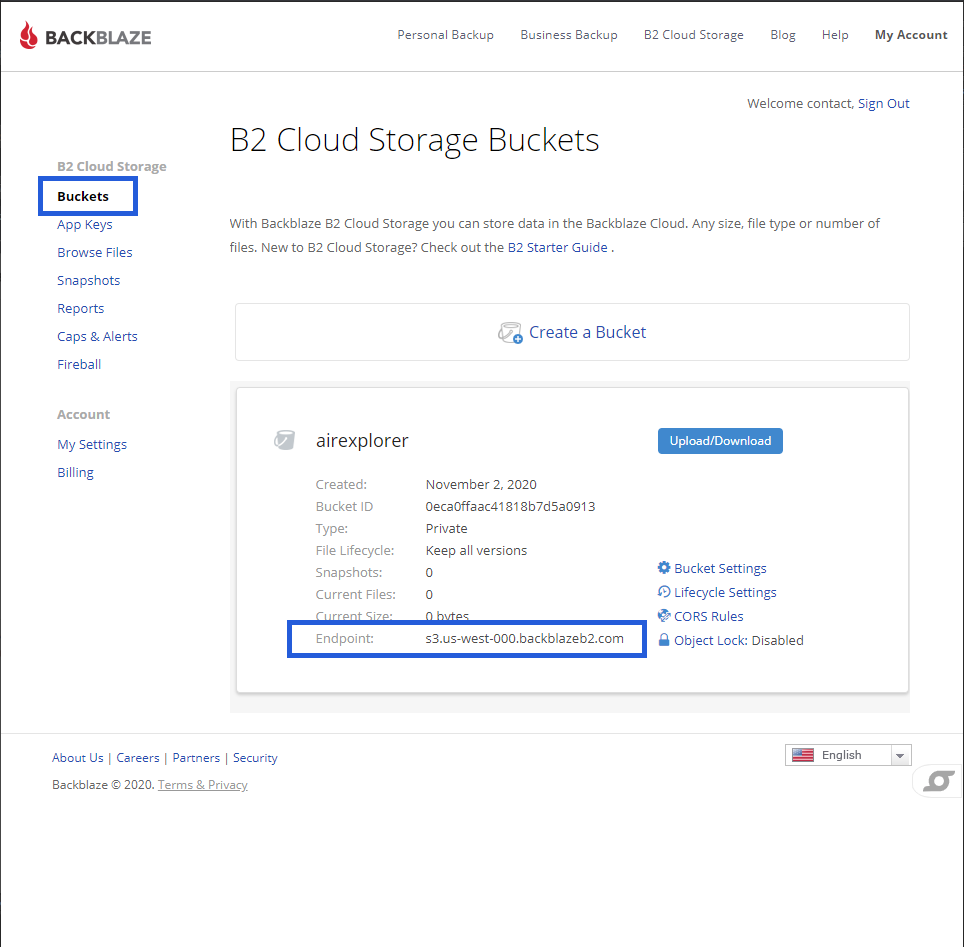Image resolution: width=964 pixels, height=947 pixels.
Task: Open Careers footer link
Action: click(138, 758)
